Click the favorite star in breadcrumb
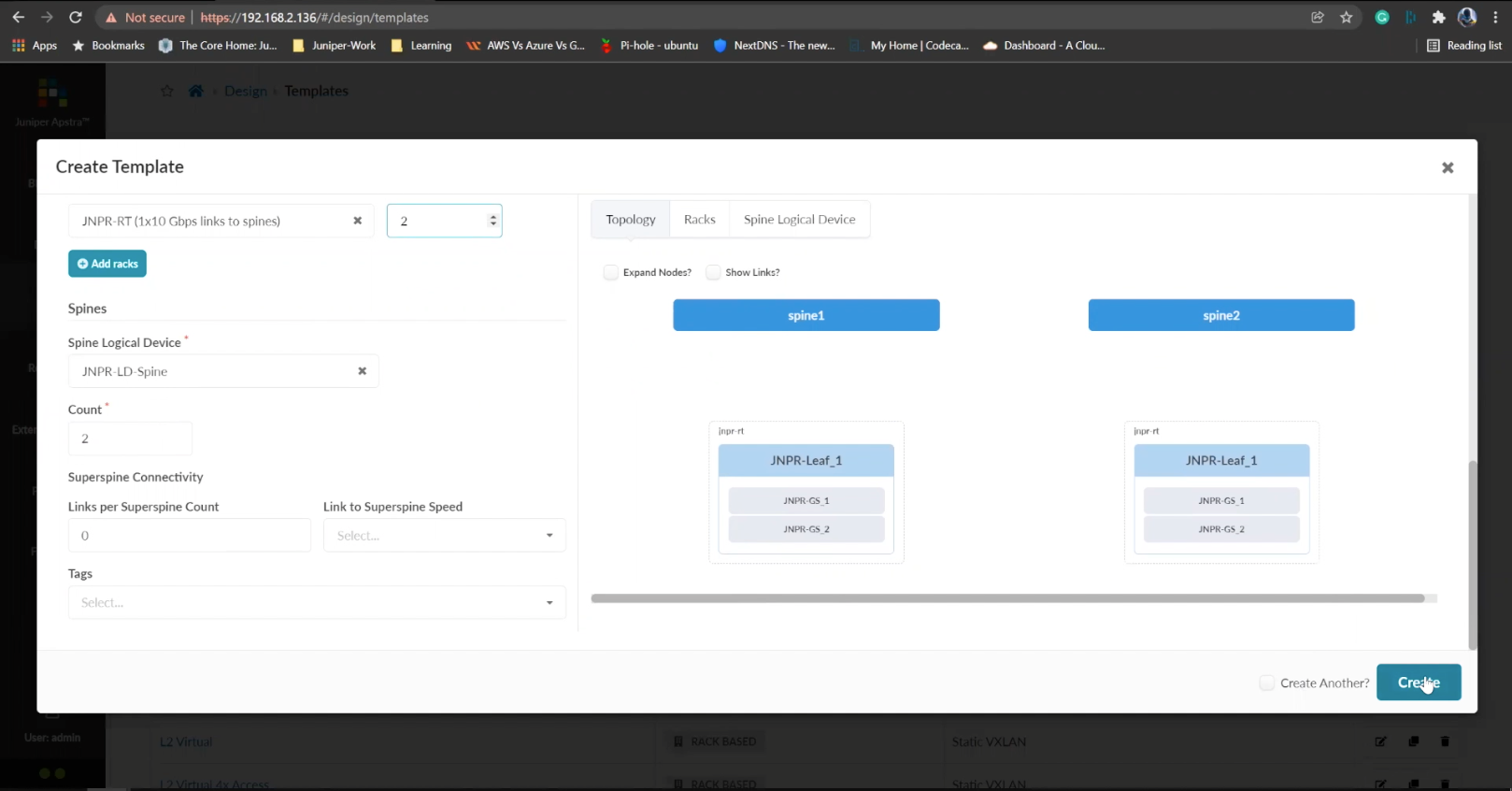Screen dimensions: 1512x791 click(x=167, y=91)
